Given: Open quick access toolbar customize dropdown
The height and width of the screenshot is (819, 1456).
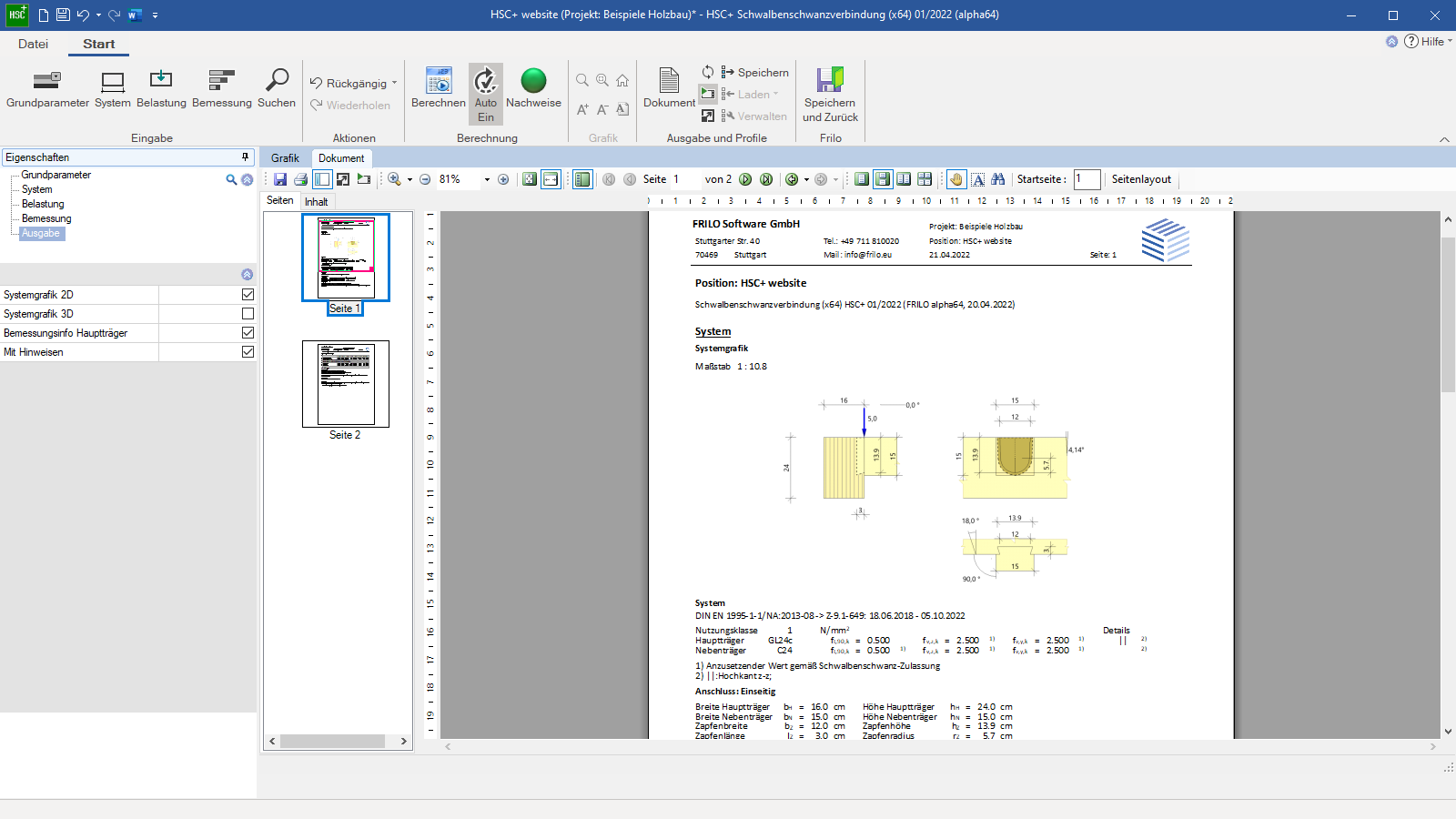Looking at the screenshot, I should 156,15.
